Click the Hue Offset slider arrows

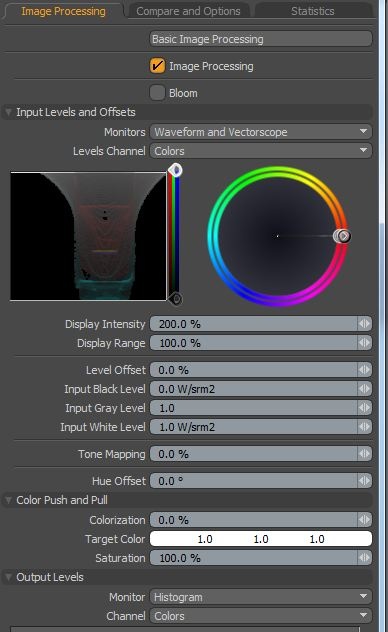[x=364, y=481]
